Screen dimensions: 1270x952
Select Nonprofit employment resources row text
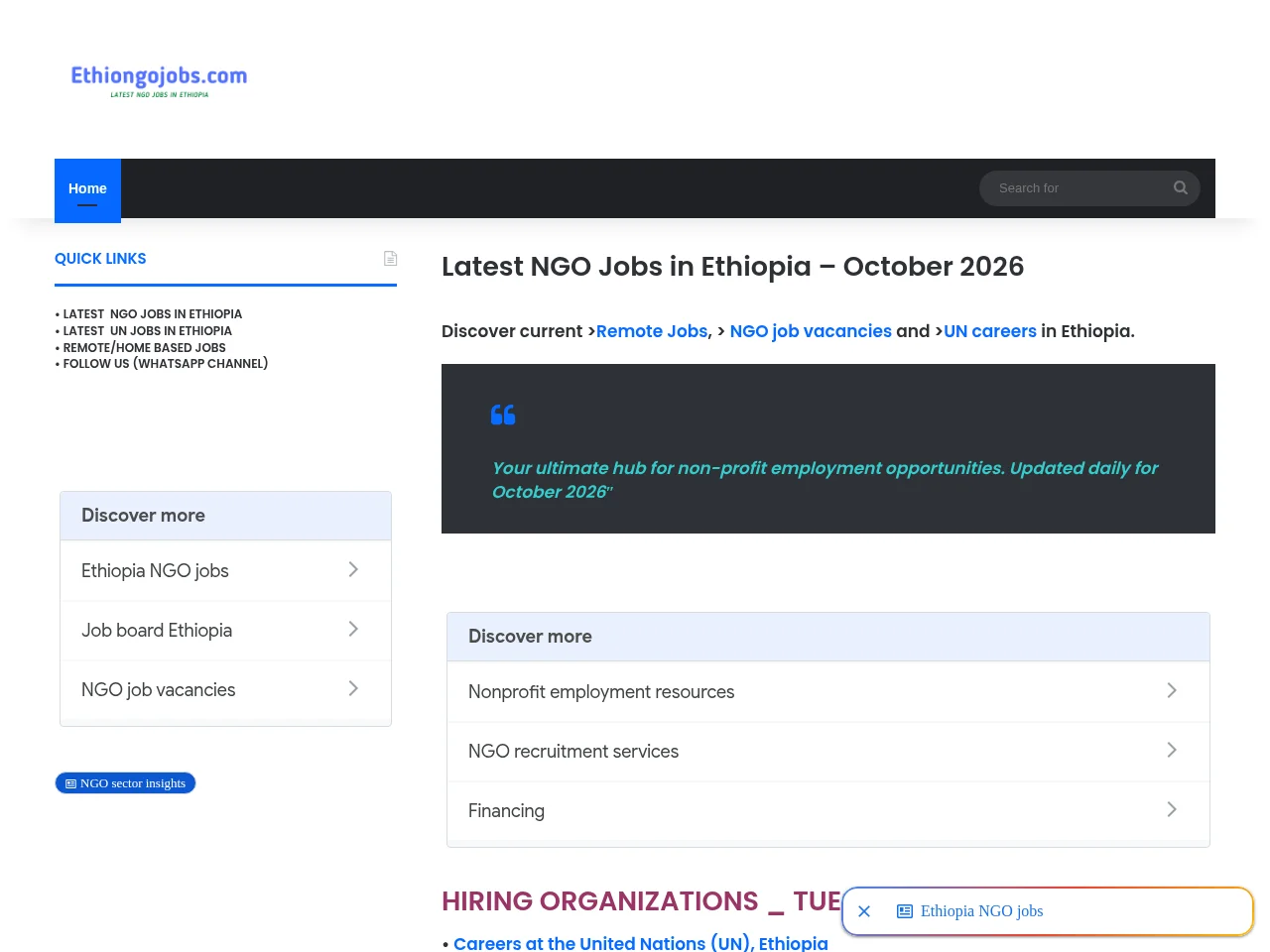pos(601,691)
